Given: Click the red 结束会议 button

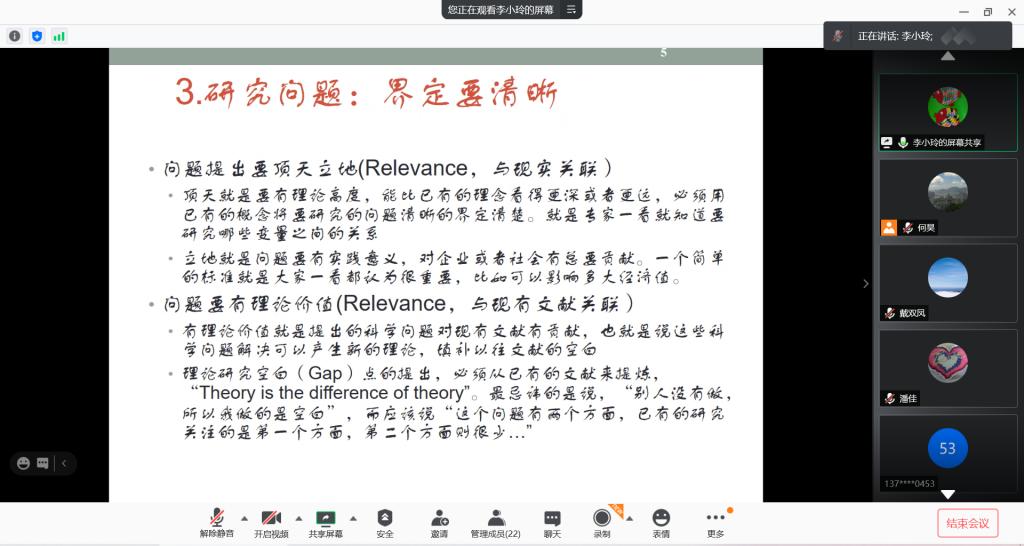Looking at the screenshot, I should tap(967, 523).
